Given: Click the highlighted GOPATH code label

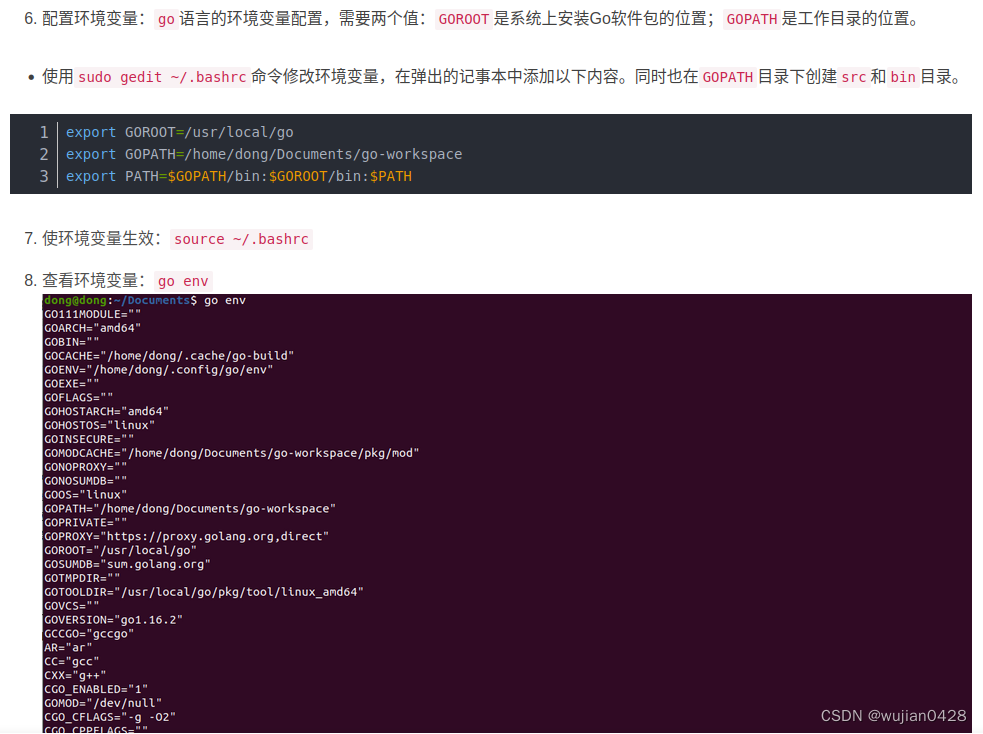Looking at the screenshot, I should pos(751,18).
